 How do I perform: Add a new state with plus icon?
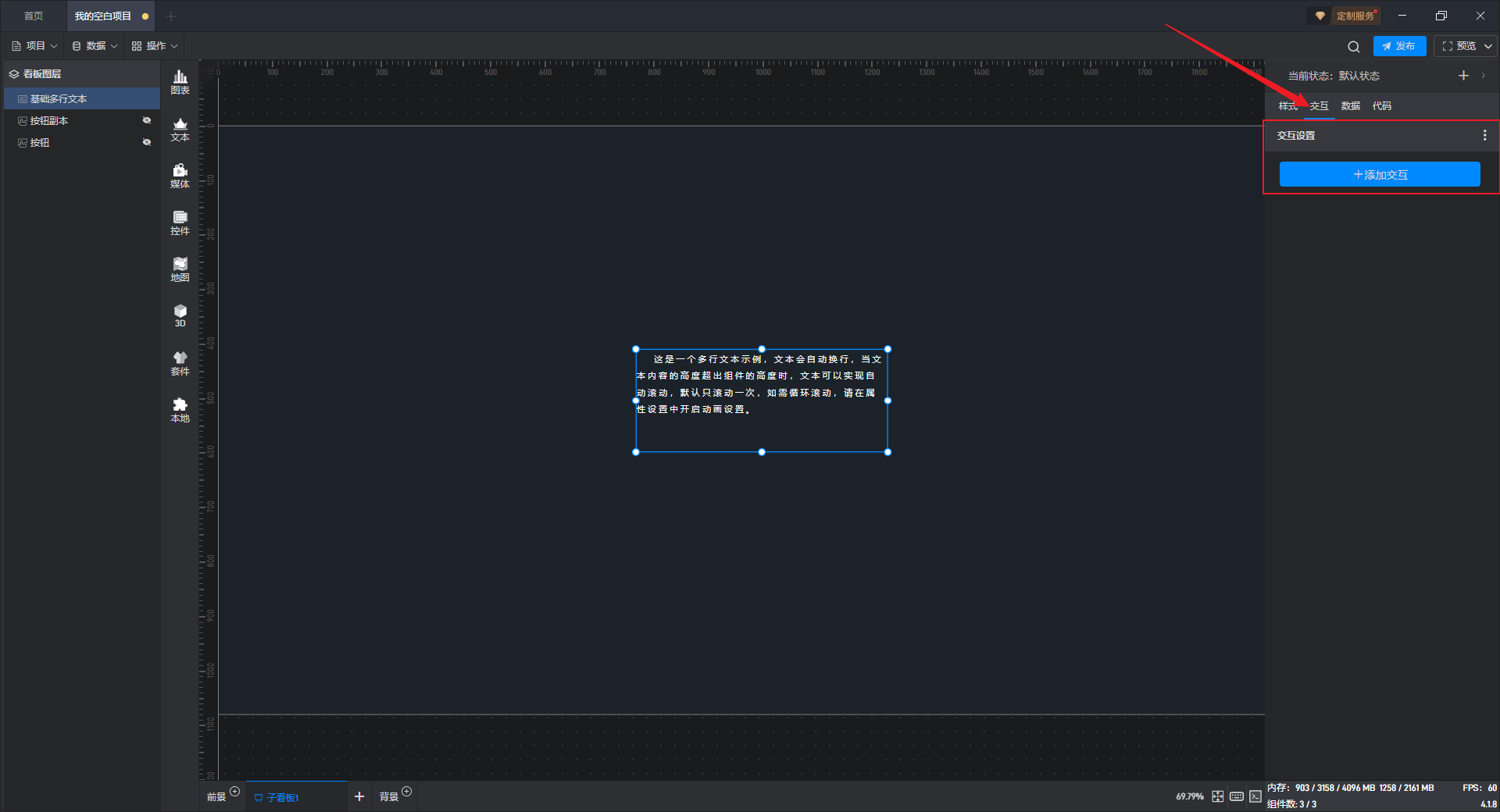(1463, 76)
